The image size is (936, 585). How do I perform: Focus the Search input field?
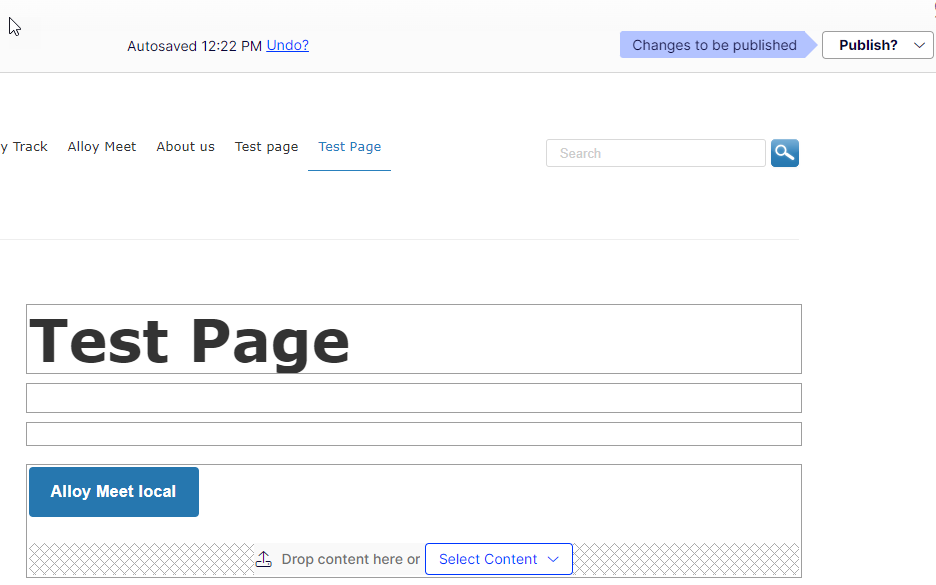(655, 153)
